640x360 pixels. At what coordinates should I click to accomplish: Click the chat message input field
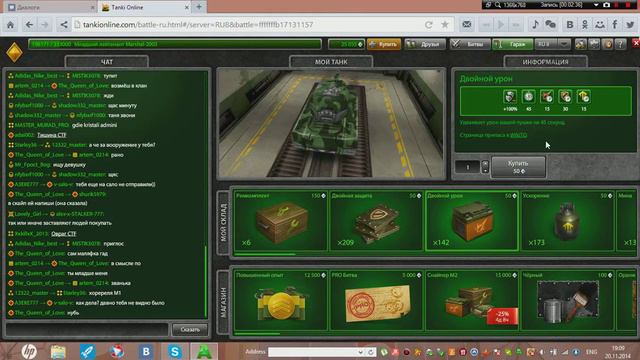coord(87,329)
